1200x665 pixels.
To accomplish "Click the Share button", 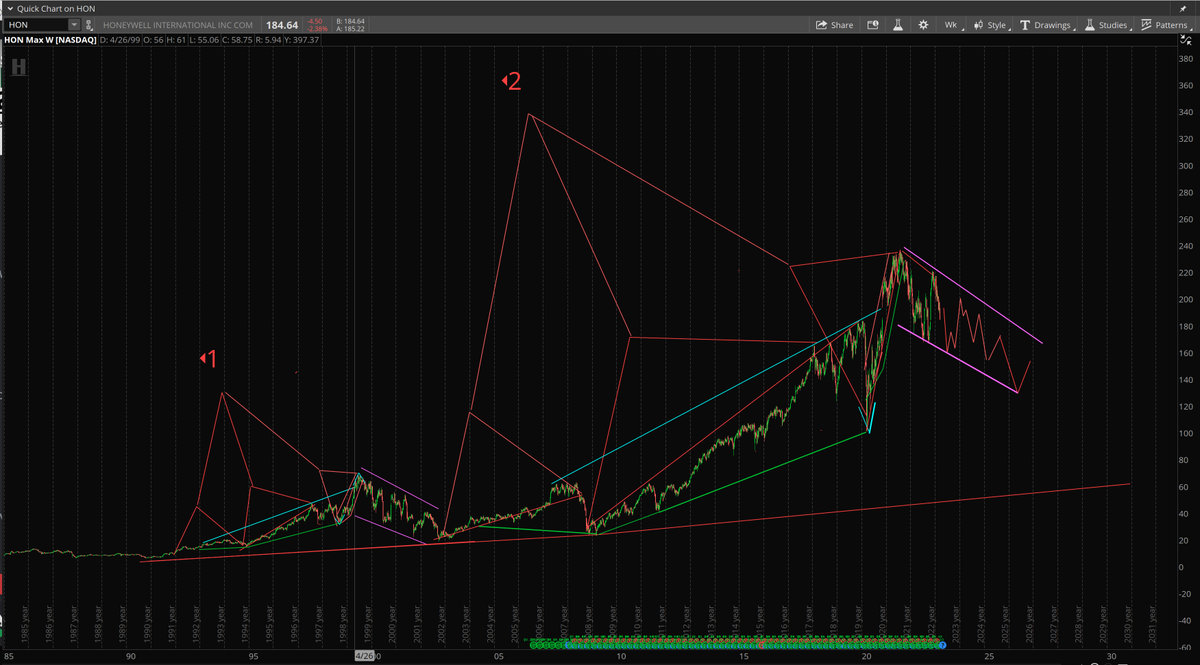I will [x=835, y=25].
